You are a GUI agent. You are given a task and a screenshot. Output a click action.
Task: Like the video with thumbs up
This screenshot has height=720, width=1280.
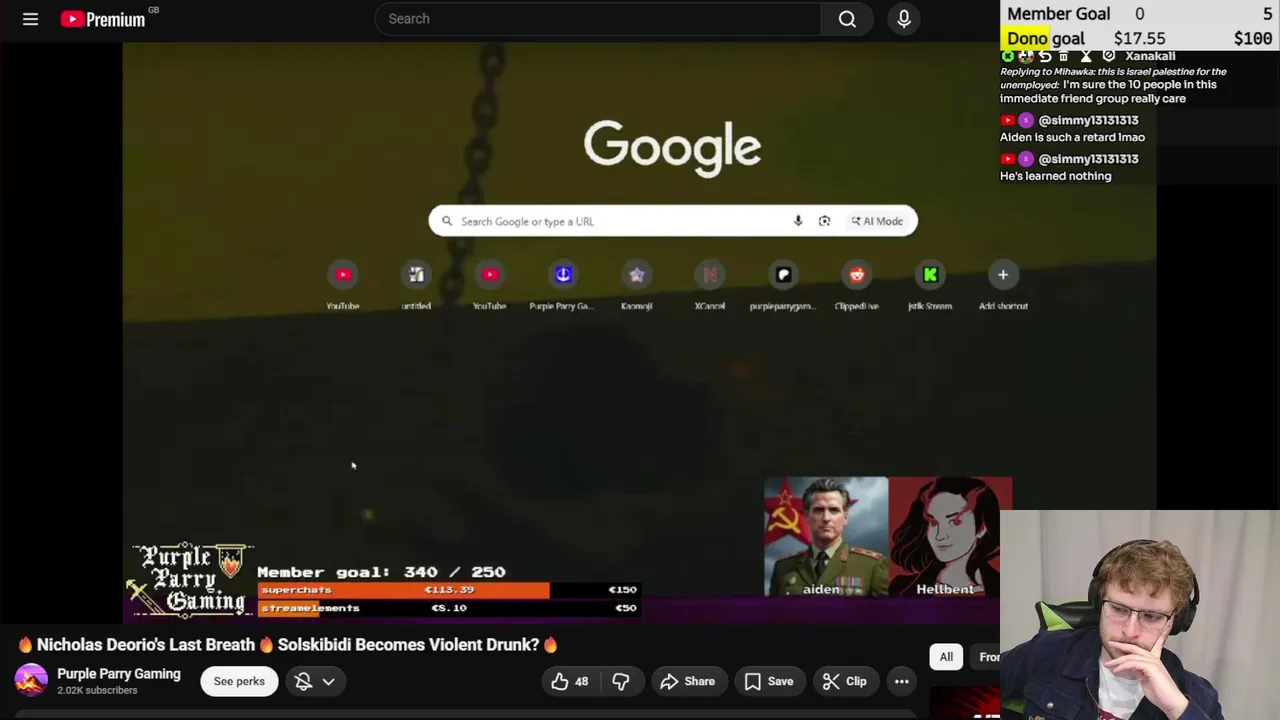tap(570, 681)
